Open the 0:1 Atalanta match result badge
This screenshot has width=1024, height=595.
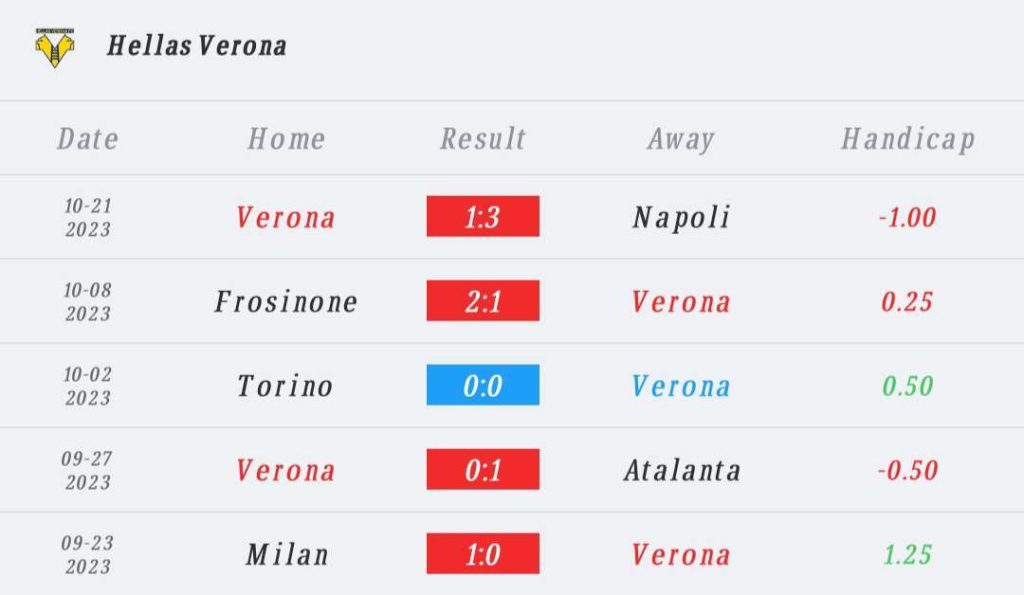[483, 469]
